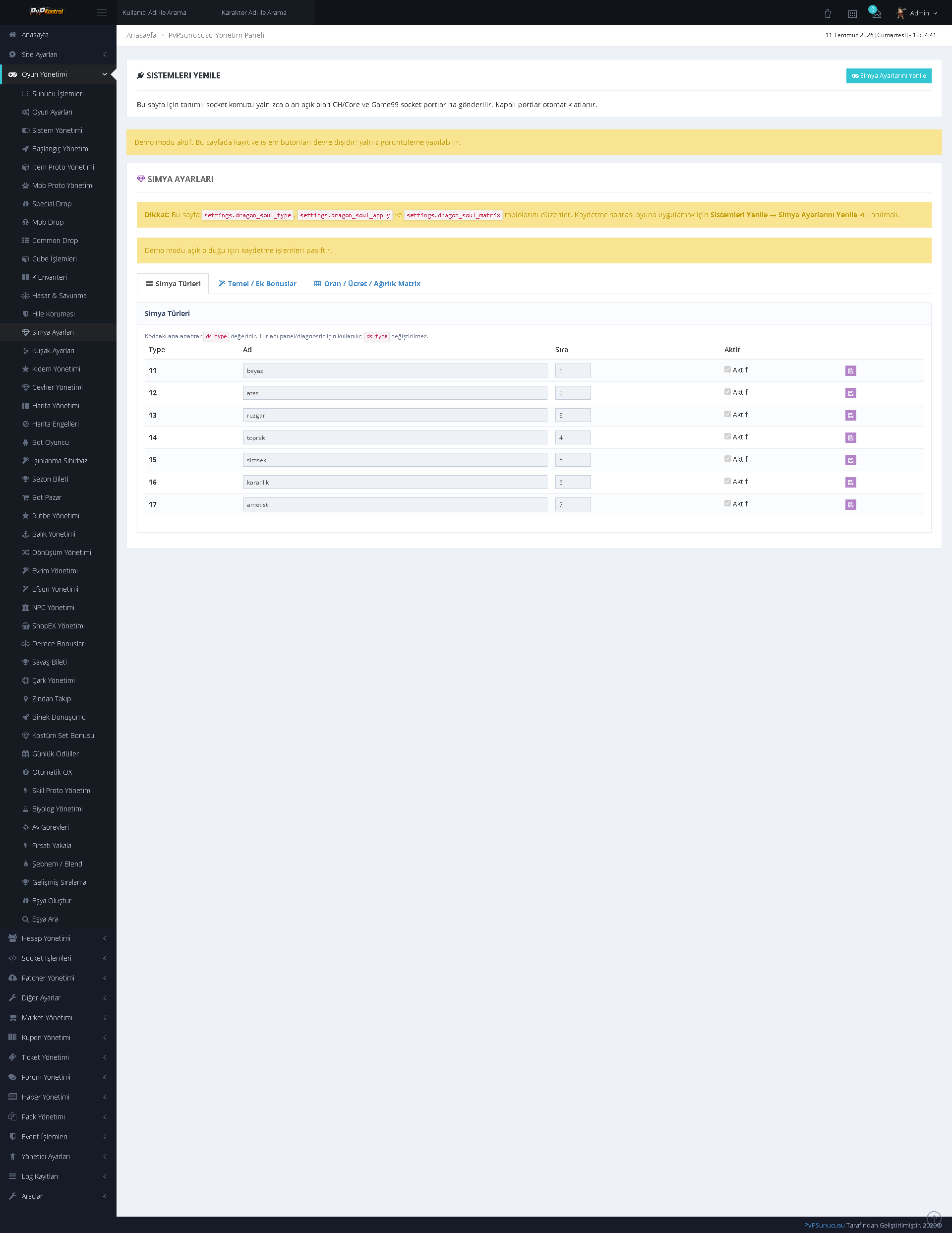Open Sistem Yönetimi sidebar link
This screenshot has width=952, height=1233.
58,130
